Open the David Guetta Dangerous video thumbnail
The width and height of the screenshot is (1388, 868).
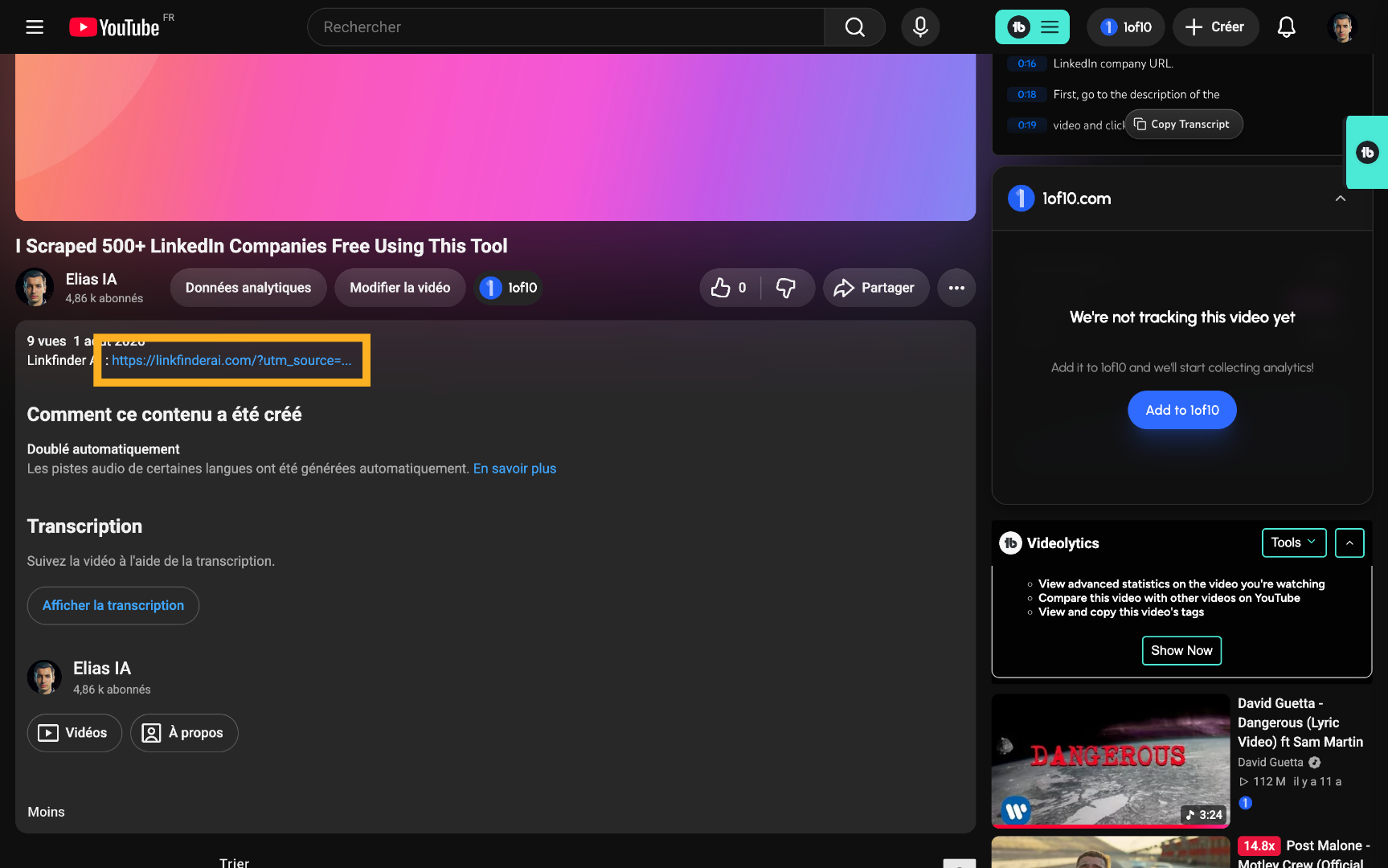click(x=1111, y=760)
